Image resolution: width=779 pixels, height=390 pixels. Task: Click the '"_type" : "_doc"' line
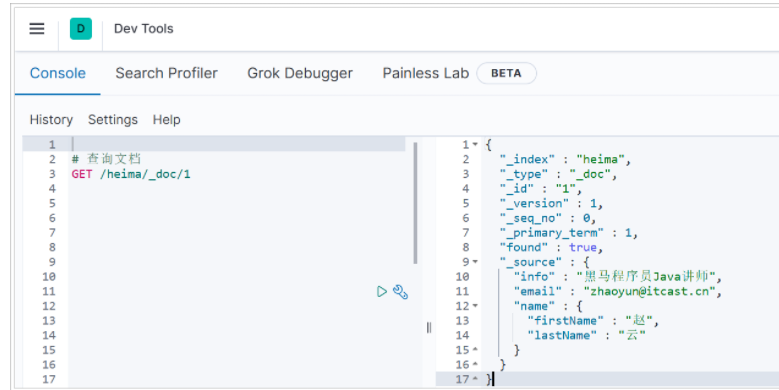tap(558, 174)
